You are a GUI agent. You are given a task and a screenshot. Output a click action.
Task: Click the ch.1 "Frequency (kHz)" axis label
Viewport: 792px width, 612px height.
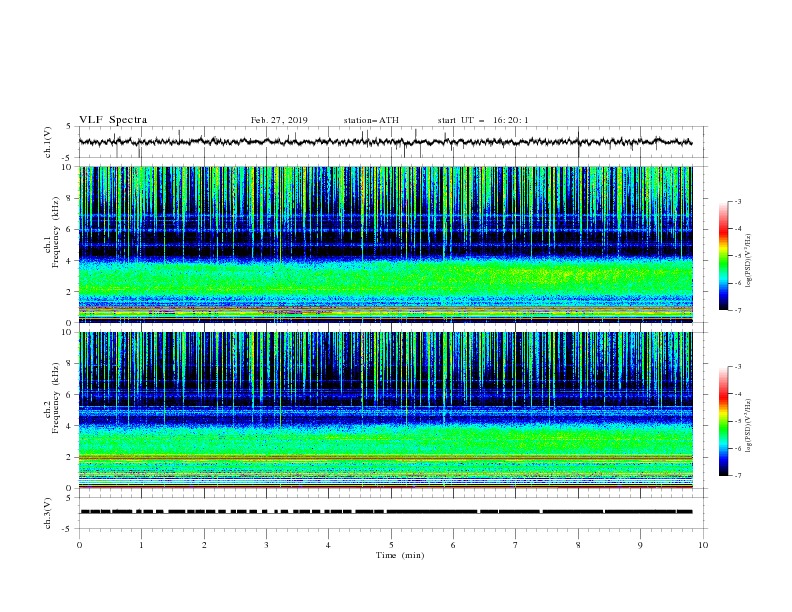point(57,232)
